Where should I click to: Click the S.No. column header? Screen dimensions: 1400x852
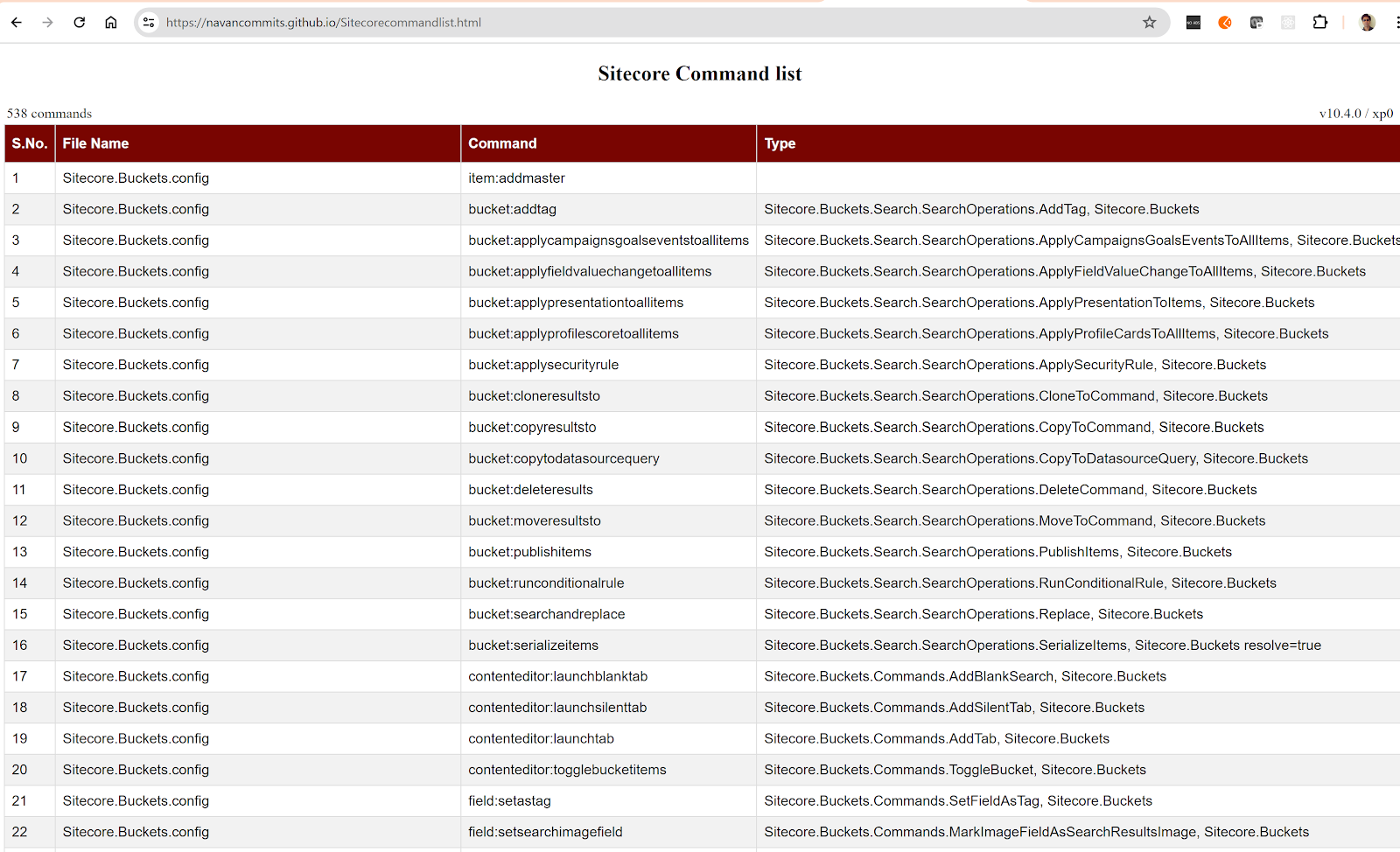pos(30,143)
